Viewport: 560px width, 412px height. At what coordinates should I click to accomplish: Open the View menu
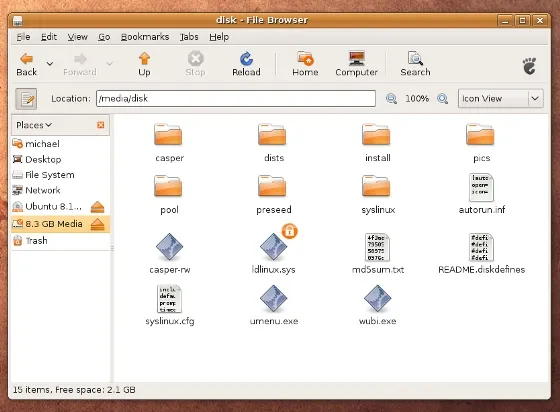[x=78, y=37]
